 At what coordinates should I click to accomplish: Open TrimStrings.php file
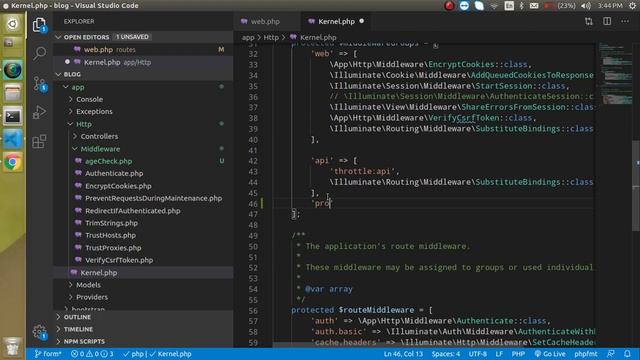(x=143, y=223)
